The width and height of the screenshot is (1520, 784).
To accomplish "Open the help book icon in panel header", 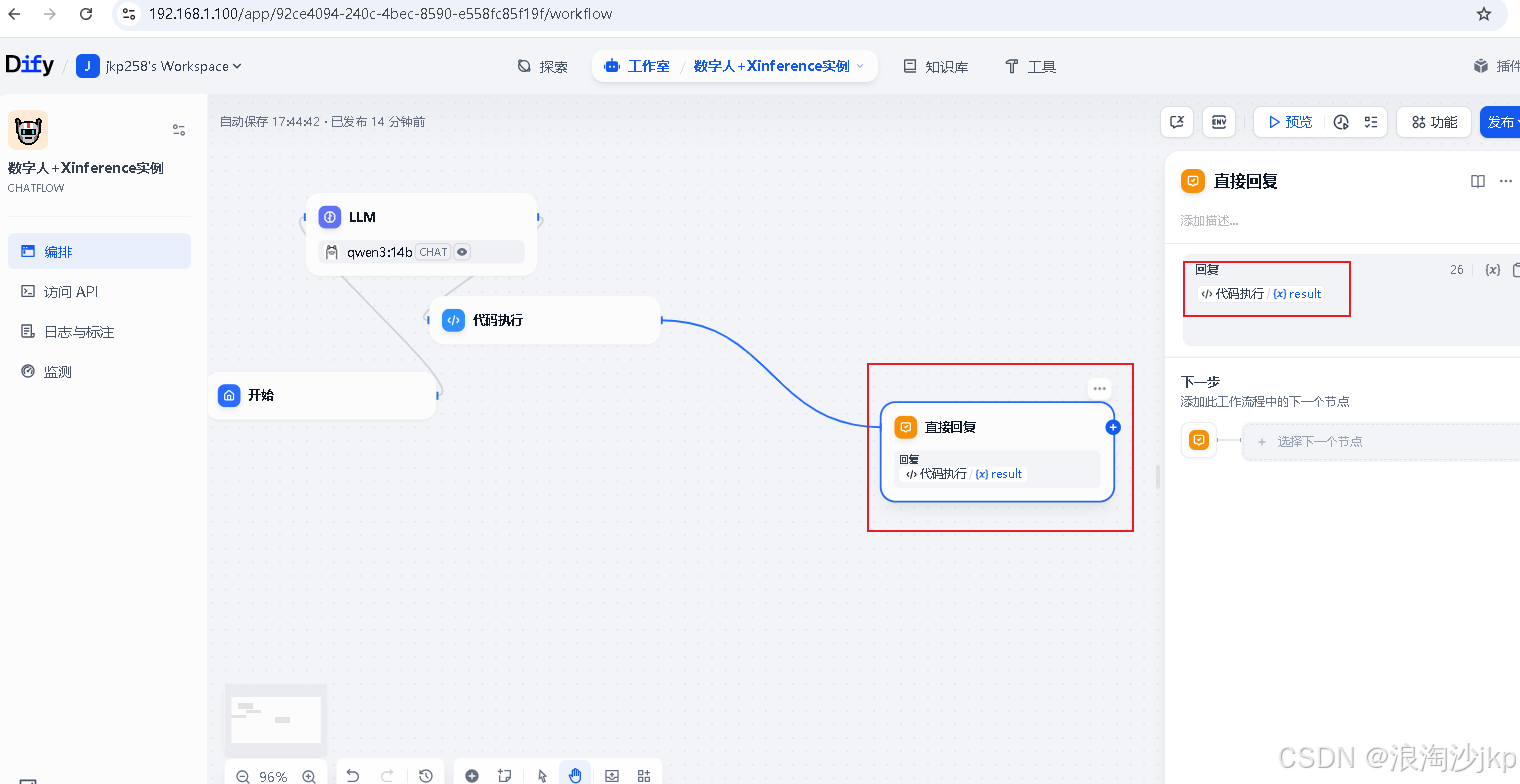I will 1478,181.
